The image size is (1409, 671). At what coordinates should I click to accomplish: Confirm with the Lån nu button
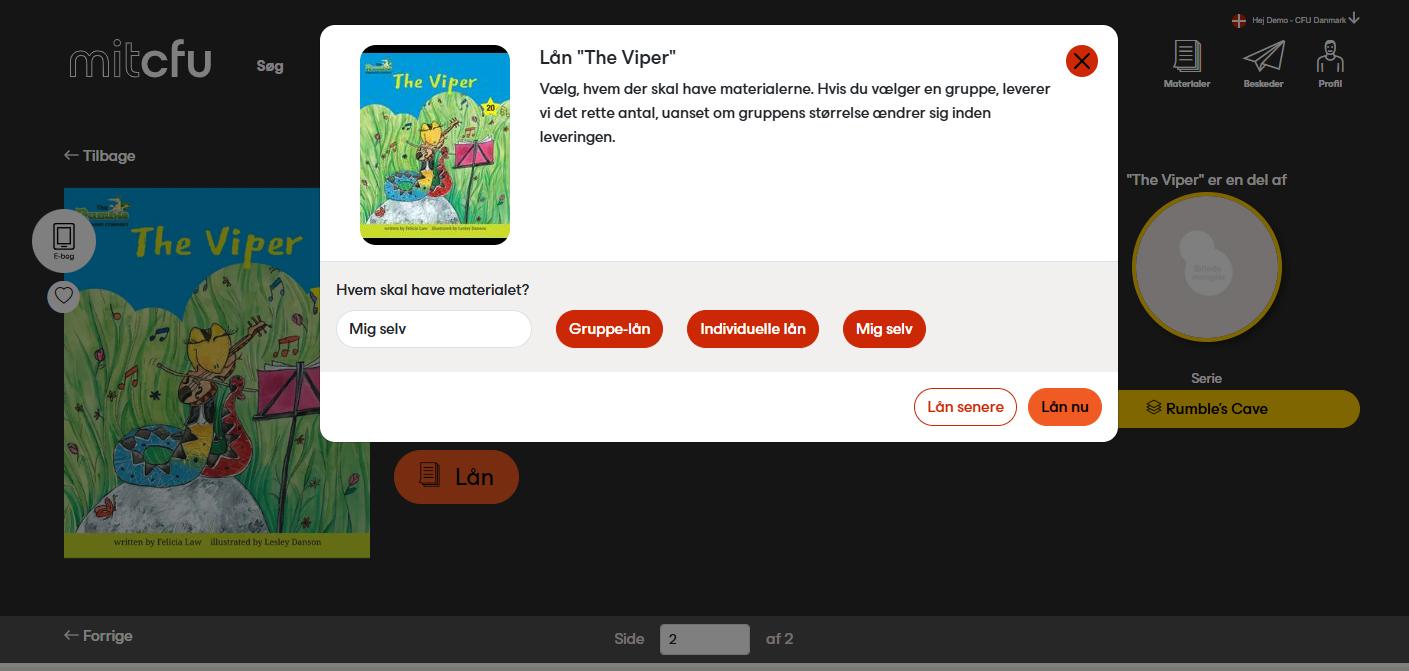(x=1065, y=407)
